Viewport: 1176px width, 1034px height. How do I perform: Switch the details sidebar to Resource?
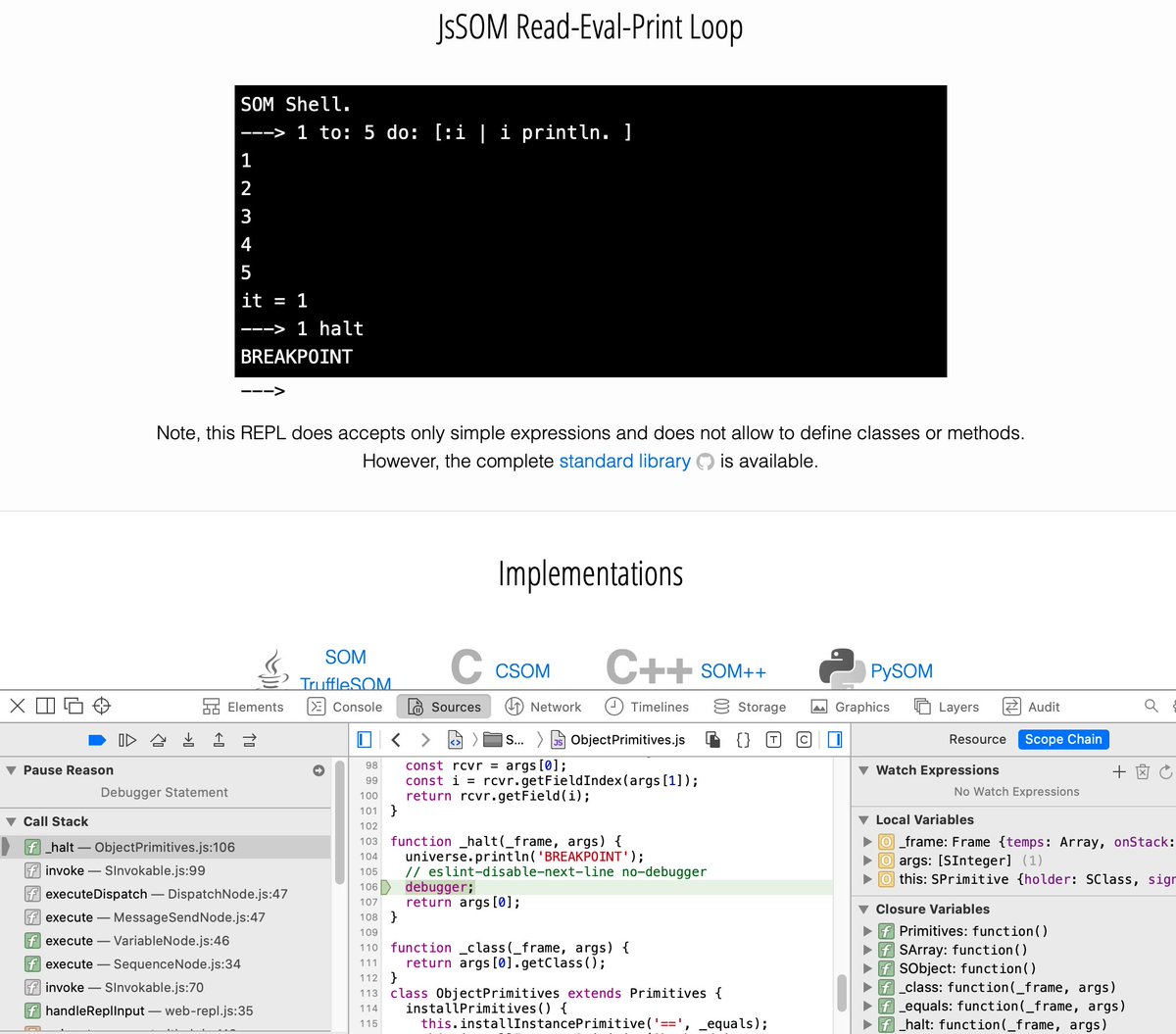(x=977, y=739)
